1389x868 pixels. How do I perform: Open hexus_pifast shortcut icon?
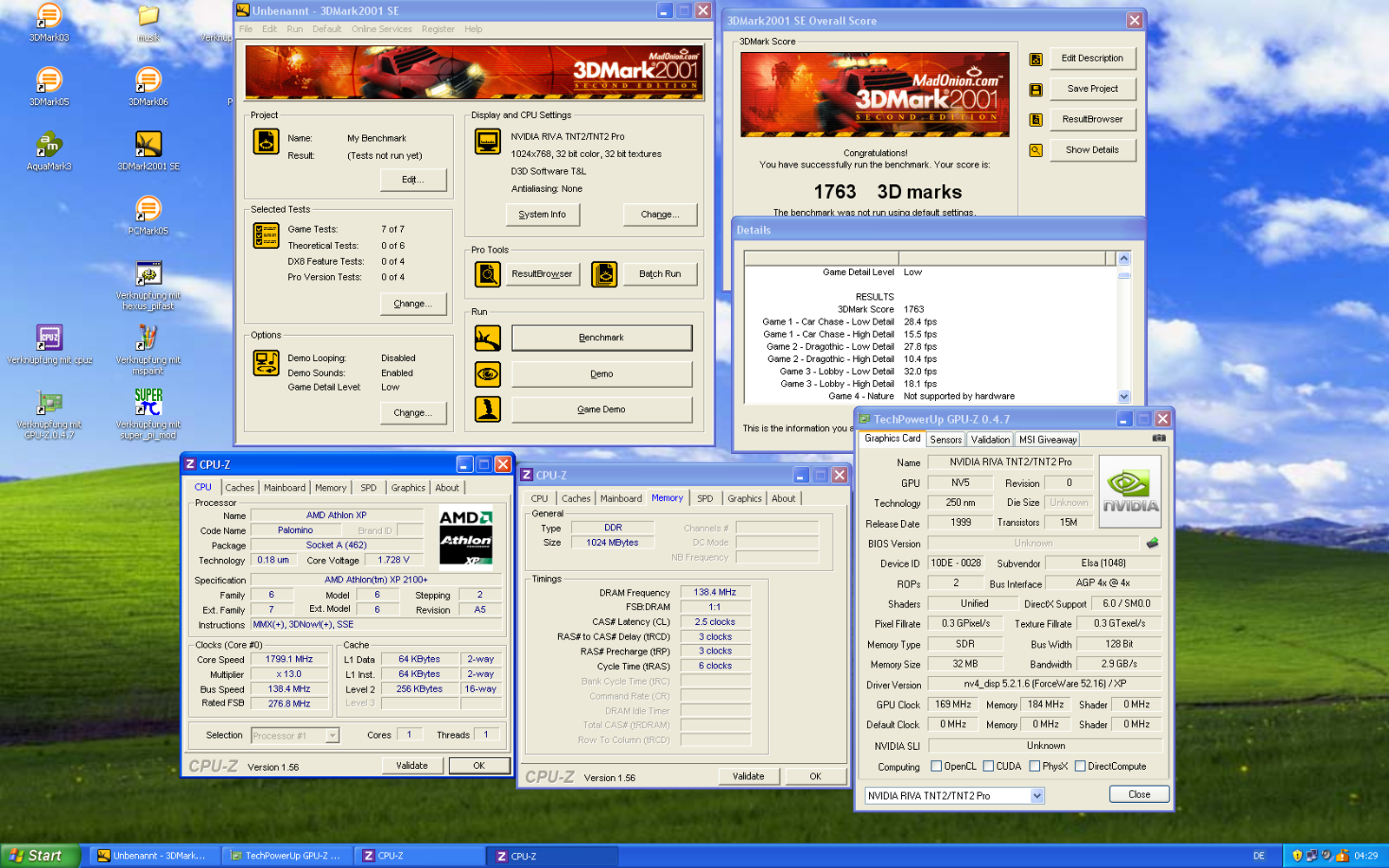pos(148,273)
